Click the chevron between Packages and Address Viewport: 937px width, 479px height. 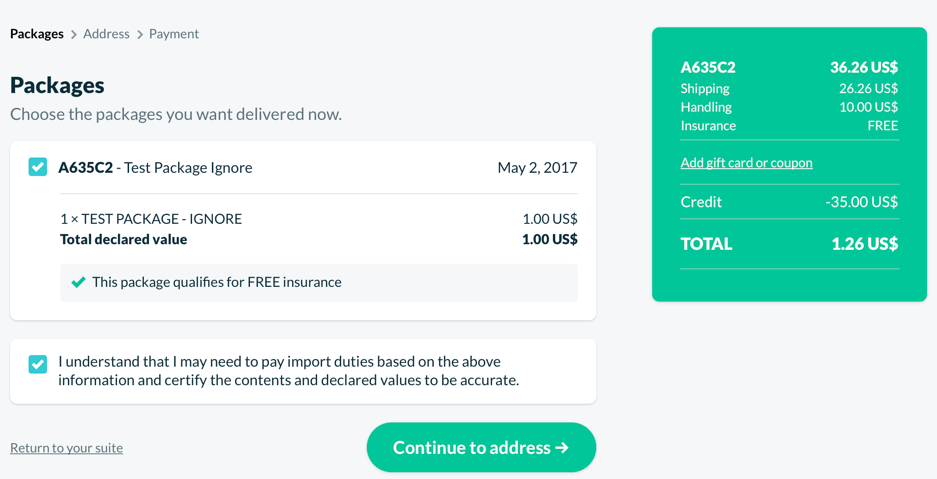(73, 35)
